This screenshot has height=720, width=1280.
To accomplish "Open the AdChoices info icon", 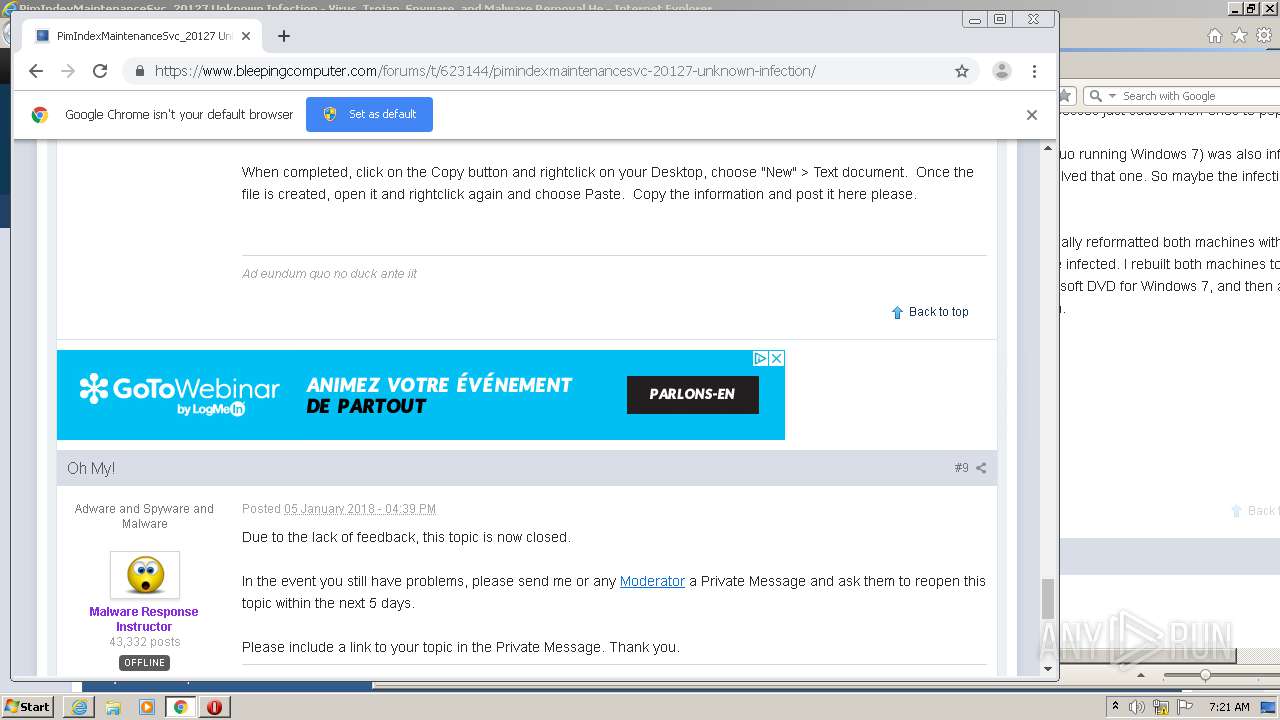I will click(760, 358).
